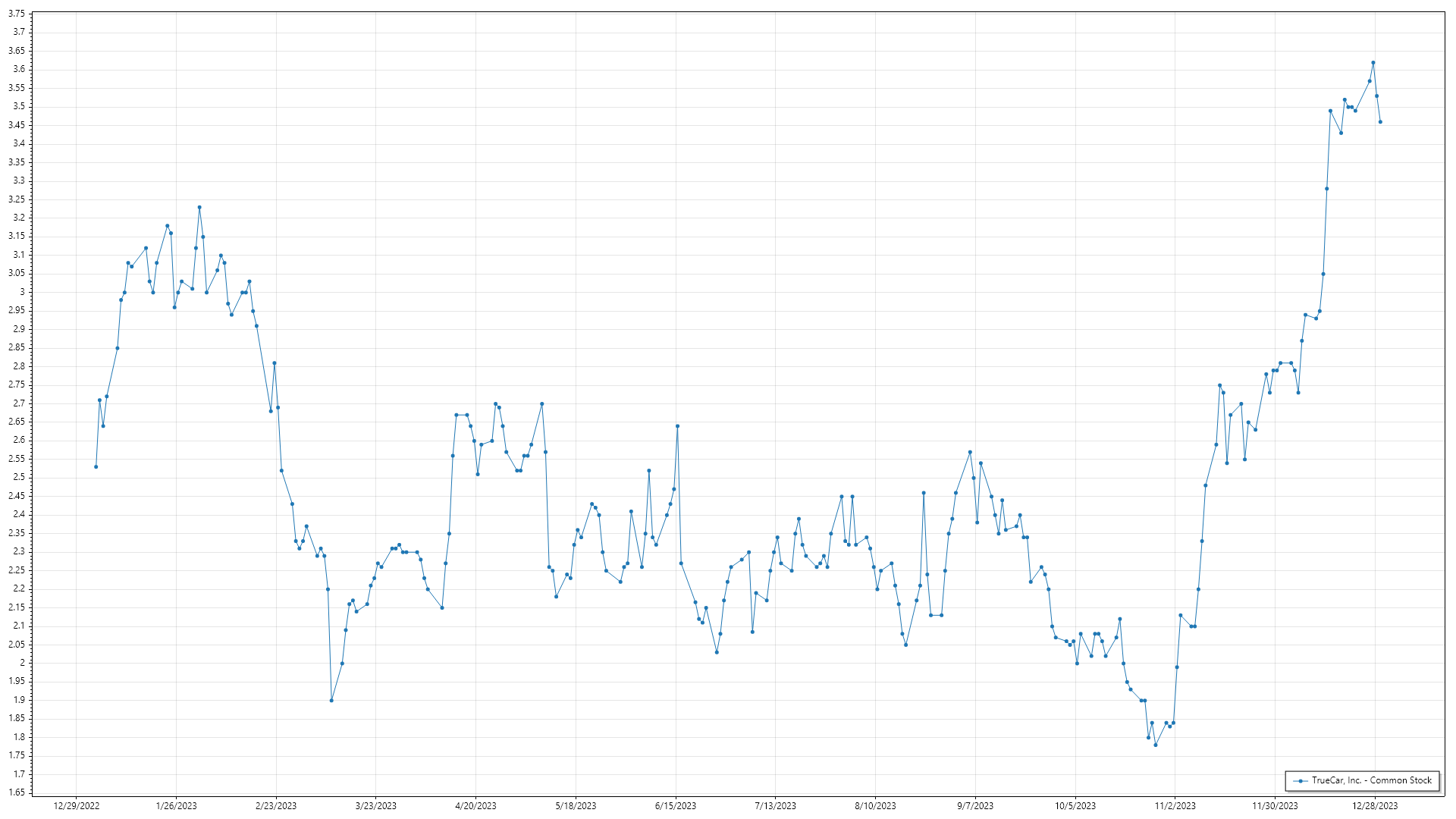Click the 2.64 spike point at 6/15/2023

pyautogui.click(x=677, y=426)
